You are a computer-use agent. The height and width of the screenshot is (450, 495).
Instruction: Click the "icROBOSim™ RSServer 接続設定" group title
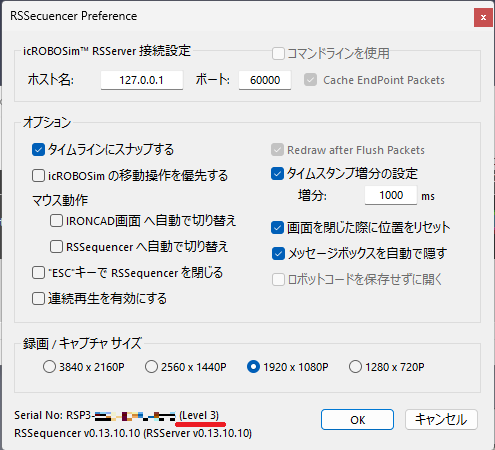pos(107,51)
